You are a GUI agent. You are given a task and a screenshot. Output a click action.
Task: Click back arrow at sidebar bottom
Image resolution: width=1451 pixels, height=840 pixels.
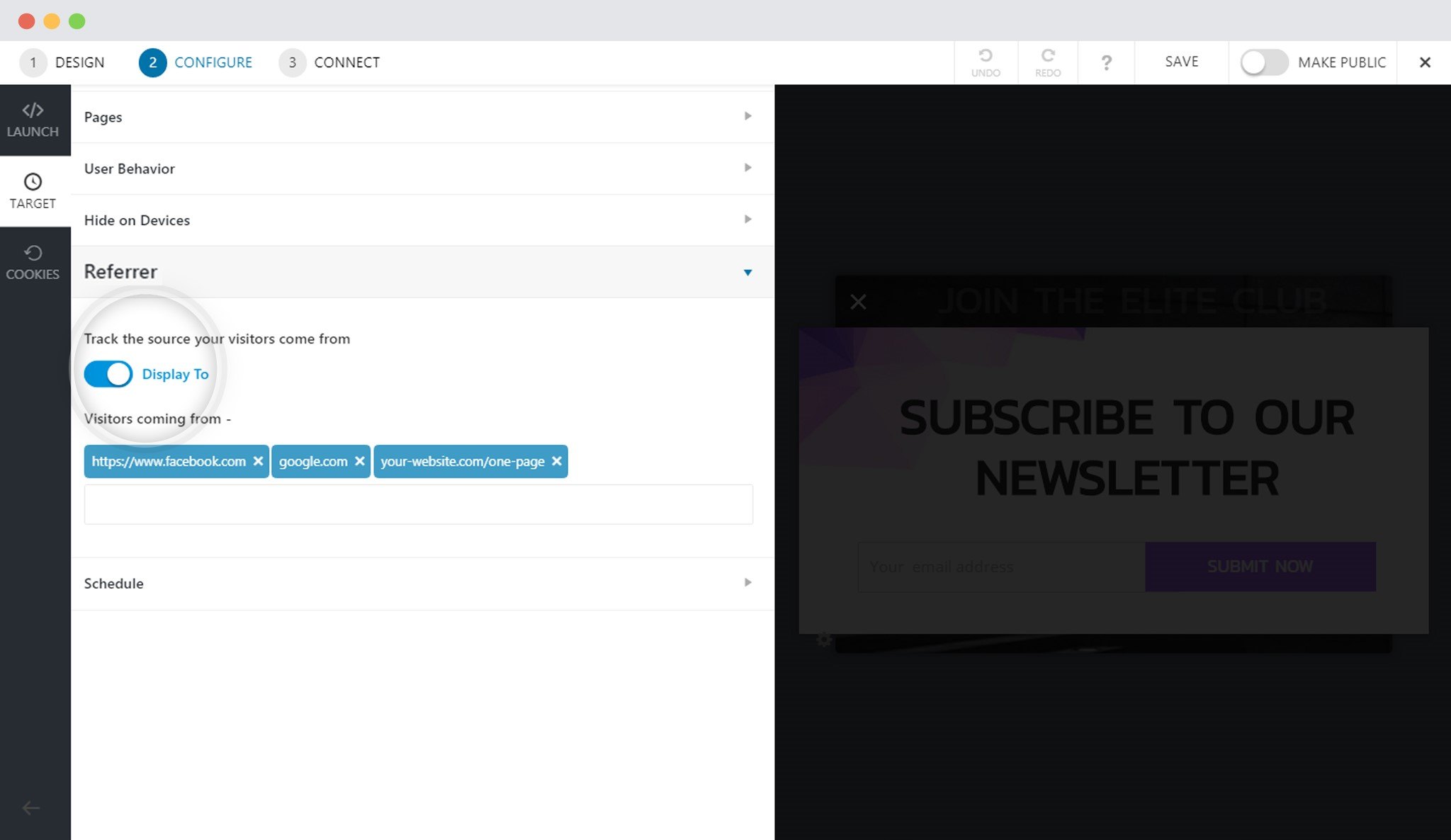click(30, 807)
